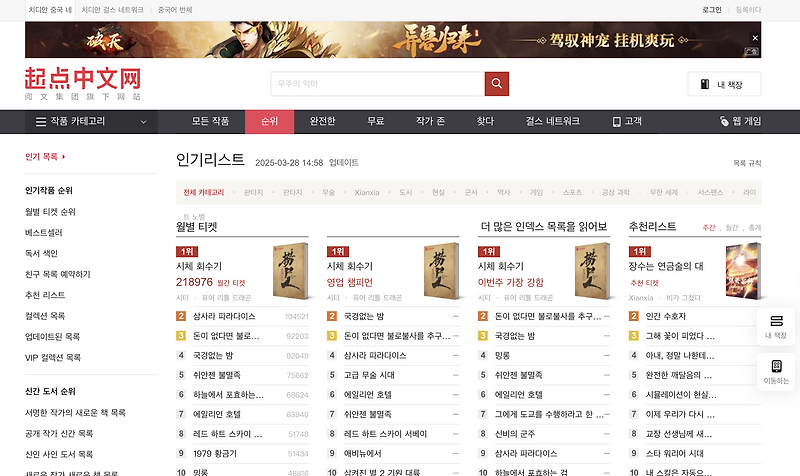Open 고급 무술 시대 ranked fifth

(x=369, y=375)
